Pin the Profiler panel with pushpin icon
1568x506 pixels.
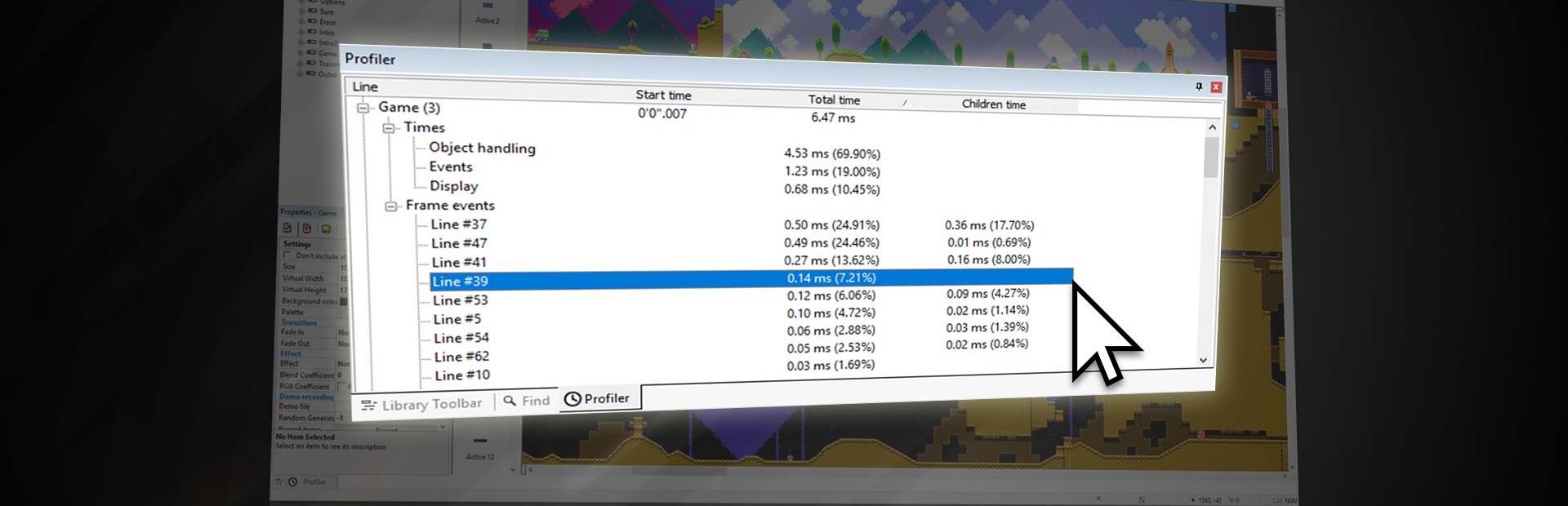(x=1199, y=87)
